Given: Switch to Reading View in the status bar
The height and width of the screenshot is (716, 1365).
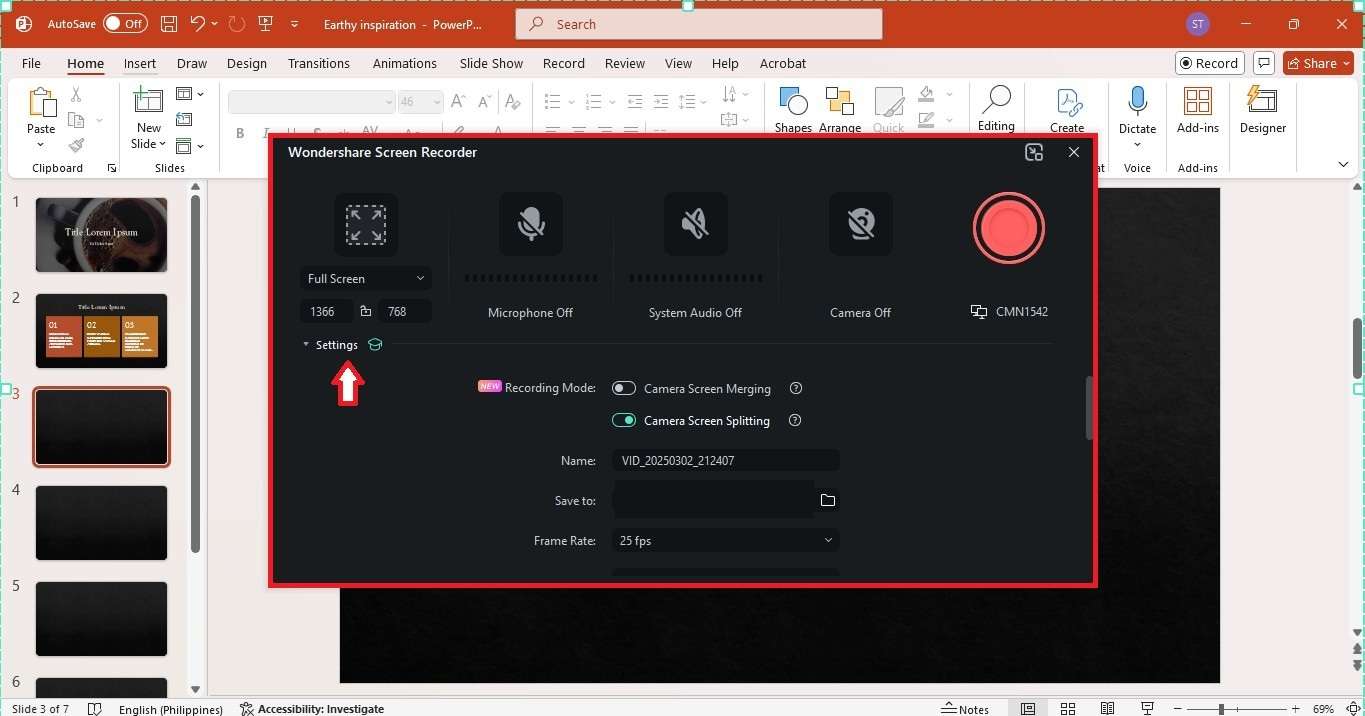Looking at the screenshot, I should [1107, 709].
